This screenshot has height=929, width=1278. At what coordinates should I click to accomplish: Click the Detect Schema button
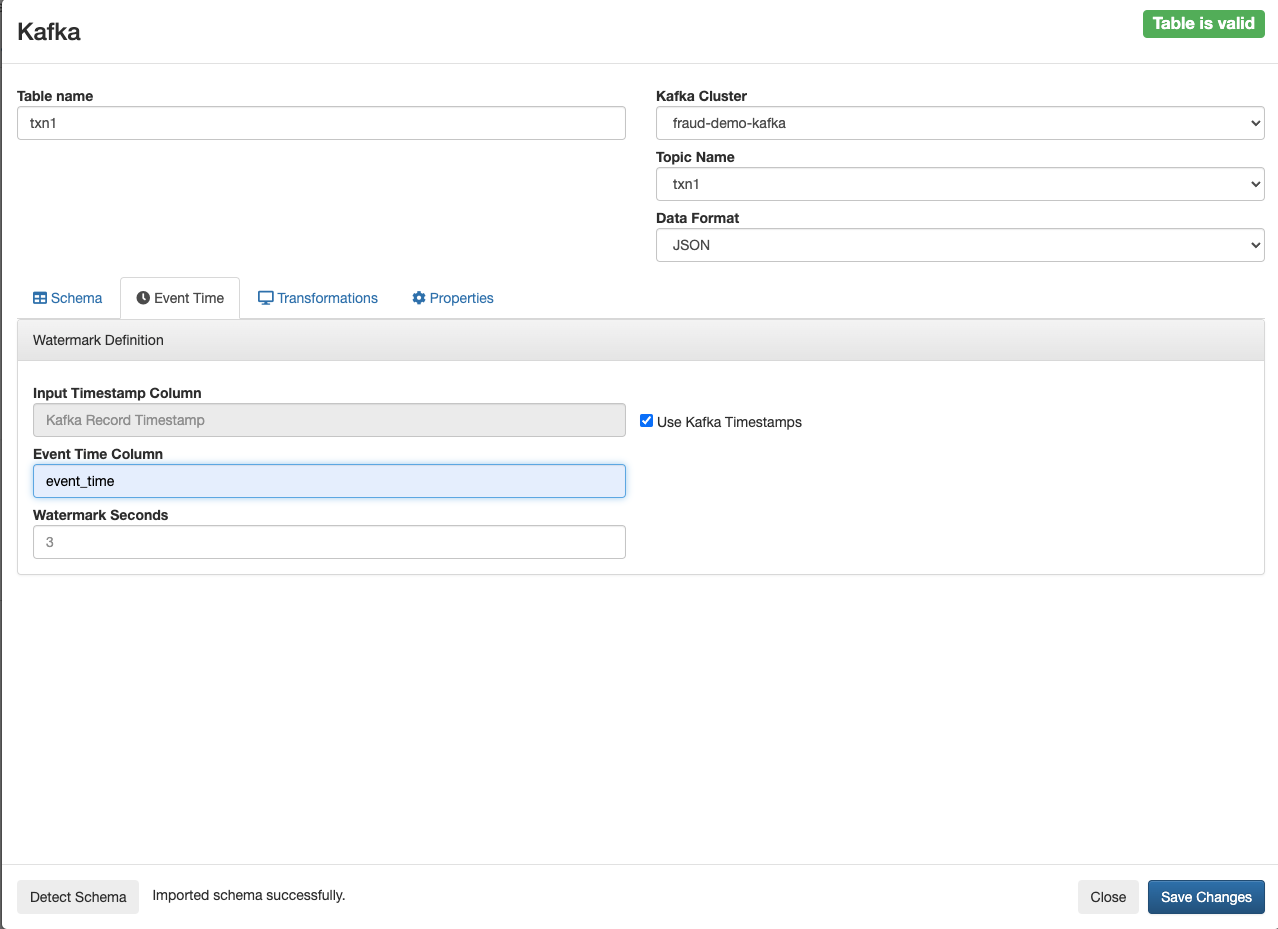click(78, 897)
